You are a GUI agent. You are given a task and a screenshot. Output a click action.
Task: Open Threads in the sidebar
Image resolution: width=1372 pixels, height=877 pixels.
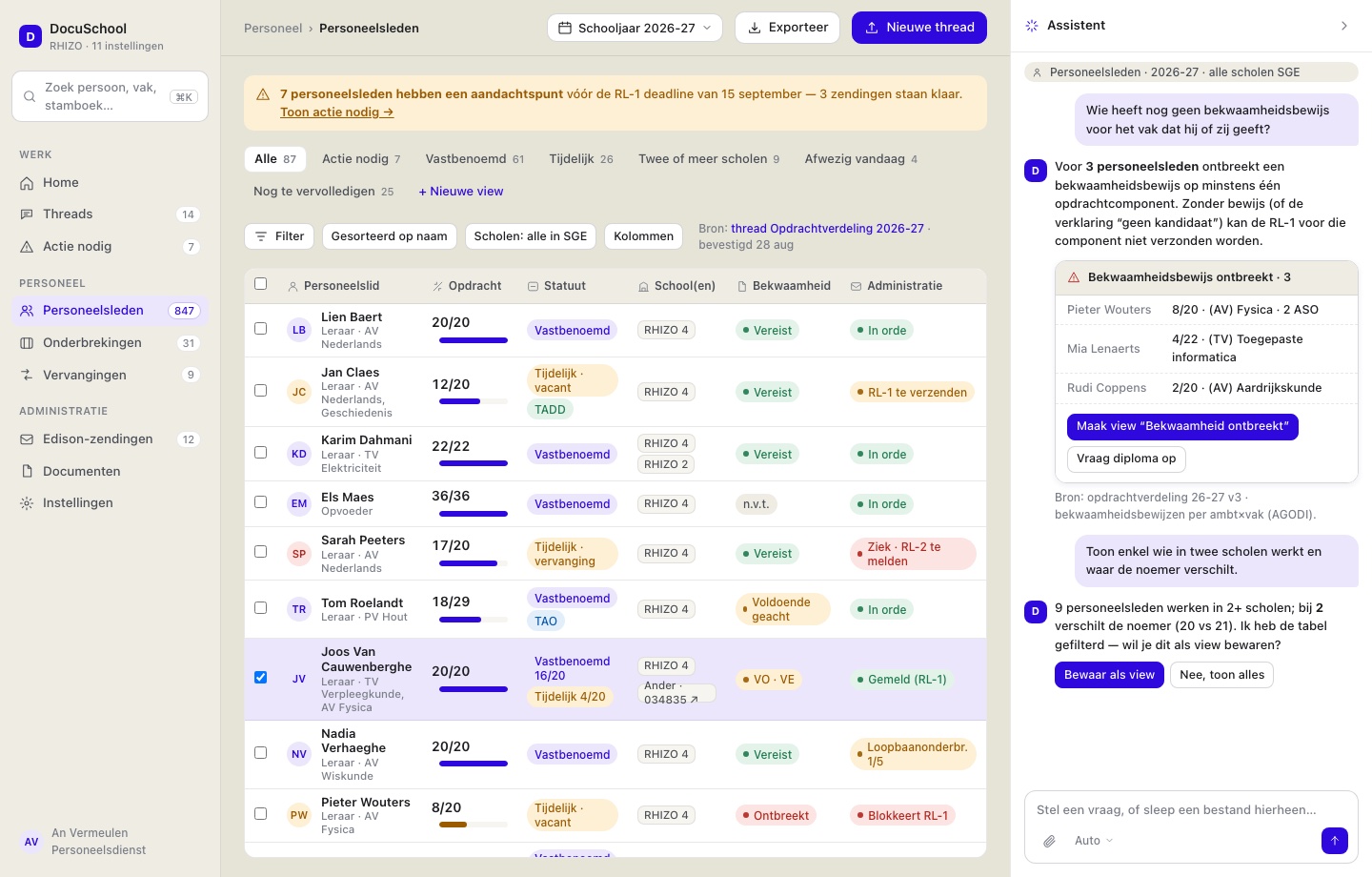110,214
